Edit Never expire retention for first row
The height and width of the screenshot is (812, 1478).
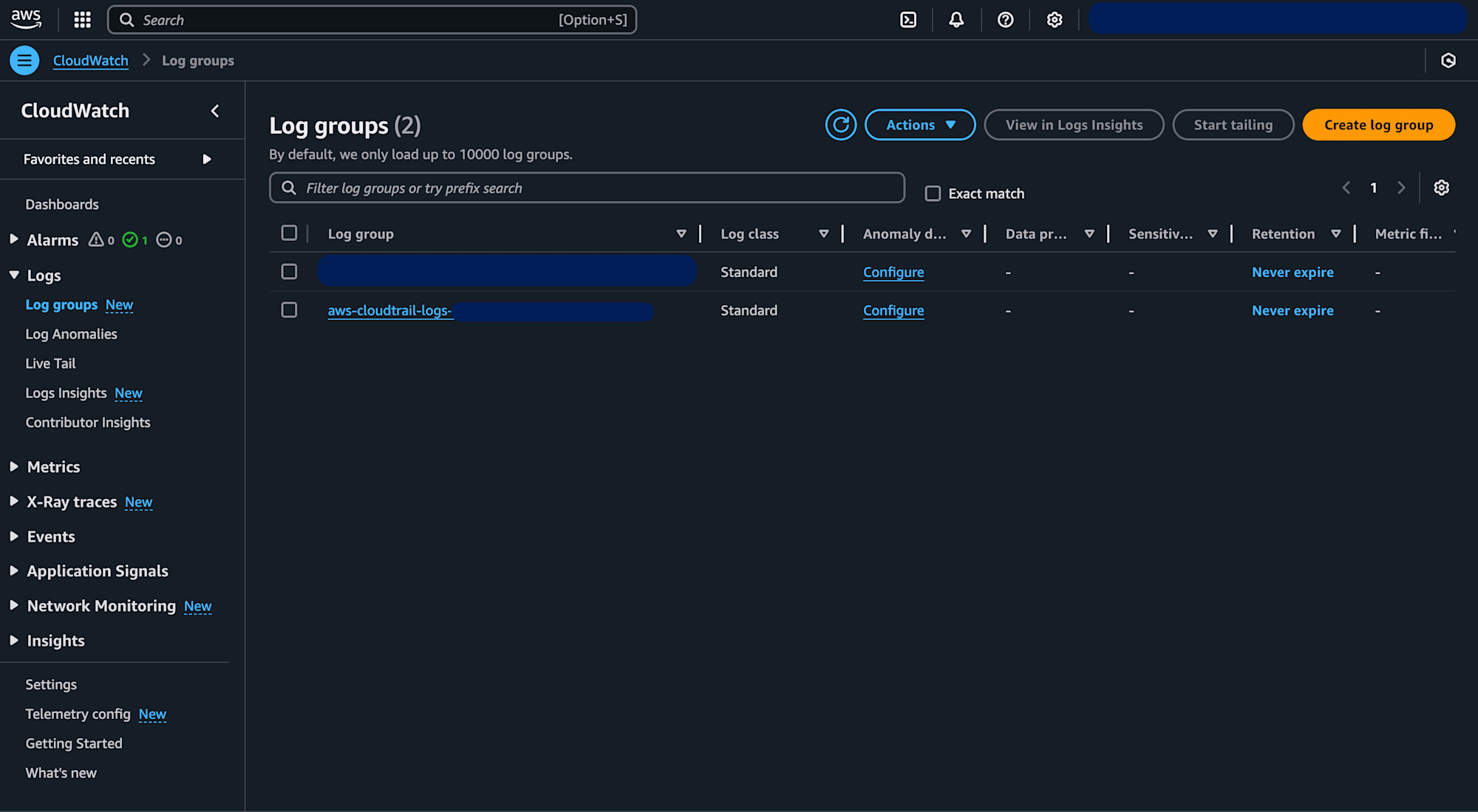tap(1293, 273)
